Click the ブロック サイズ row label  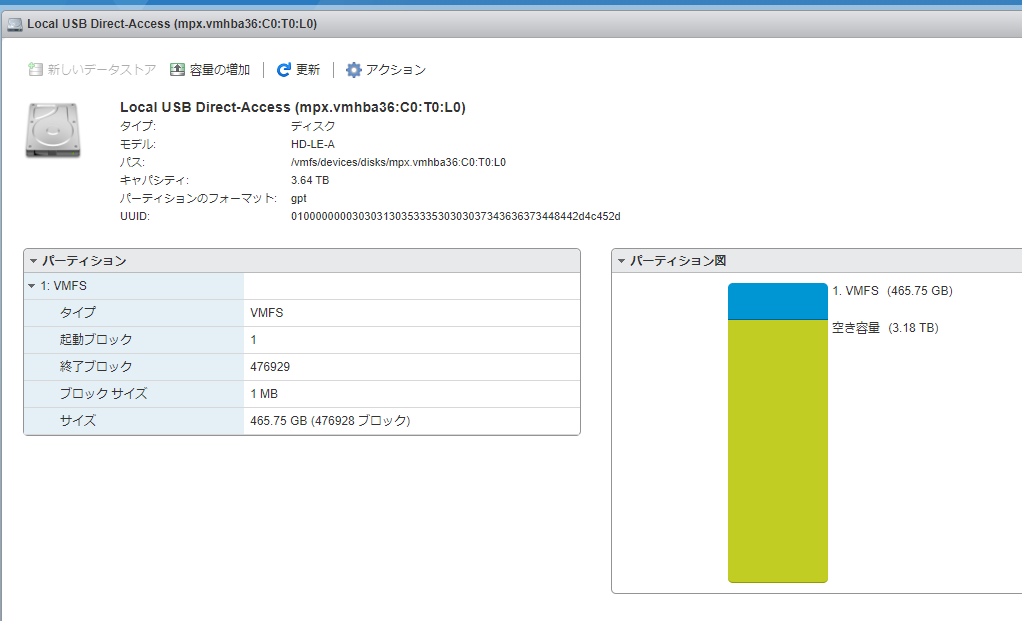pyautogui.click(x=103, y=394)
